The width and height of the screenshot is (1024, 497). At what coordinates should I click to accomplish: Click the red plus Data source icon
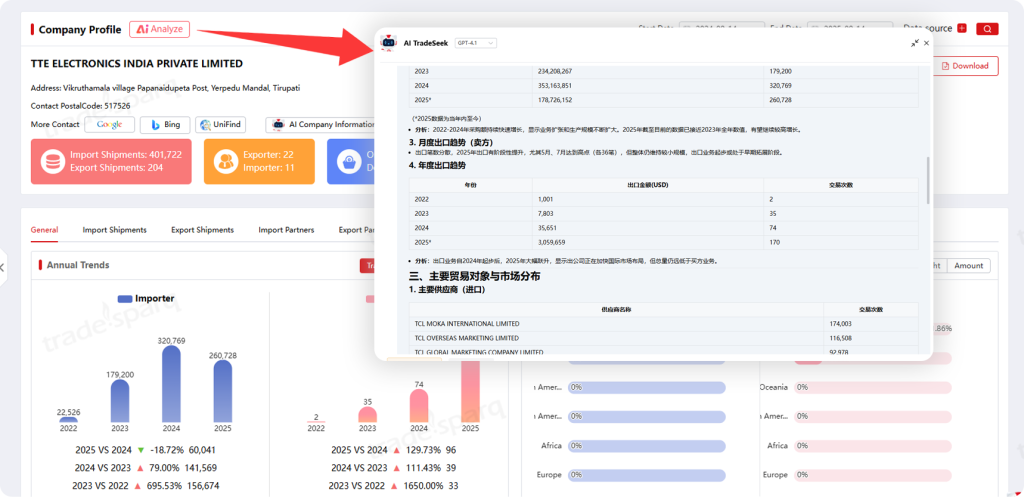point(962,28)
